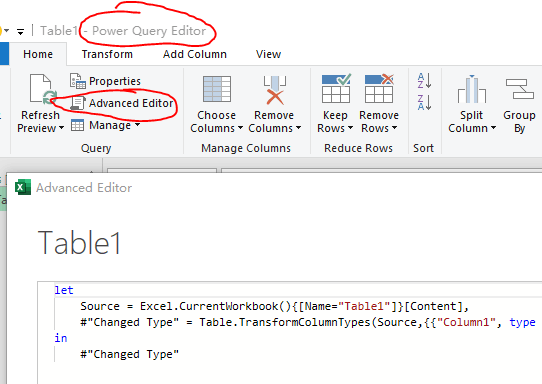
Task: Click the Remove Rows icon
Action: (x=379, y=88)
